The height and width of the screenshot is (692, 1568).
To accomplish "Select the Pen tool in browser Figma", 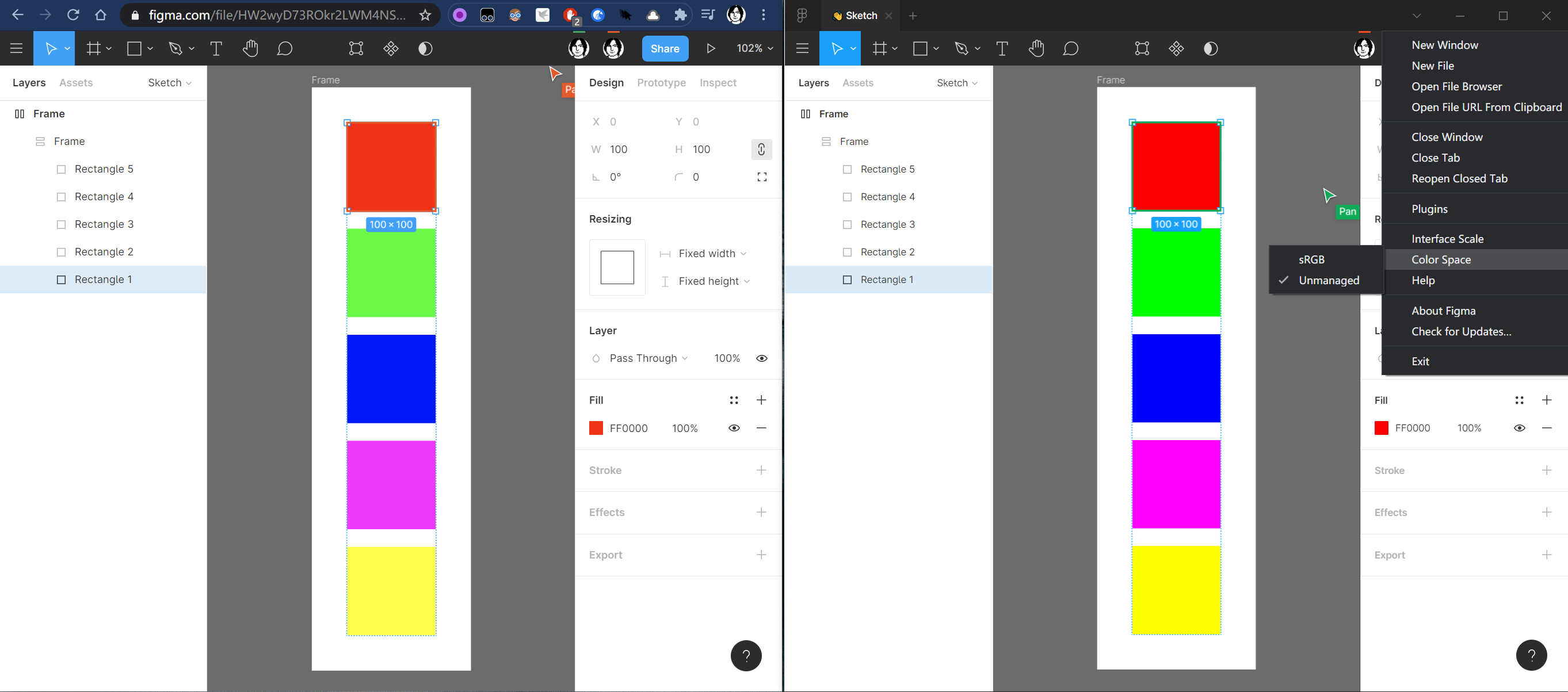I will click(176, 48).
